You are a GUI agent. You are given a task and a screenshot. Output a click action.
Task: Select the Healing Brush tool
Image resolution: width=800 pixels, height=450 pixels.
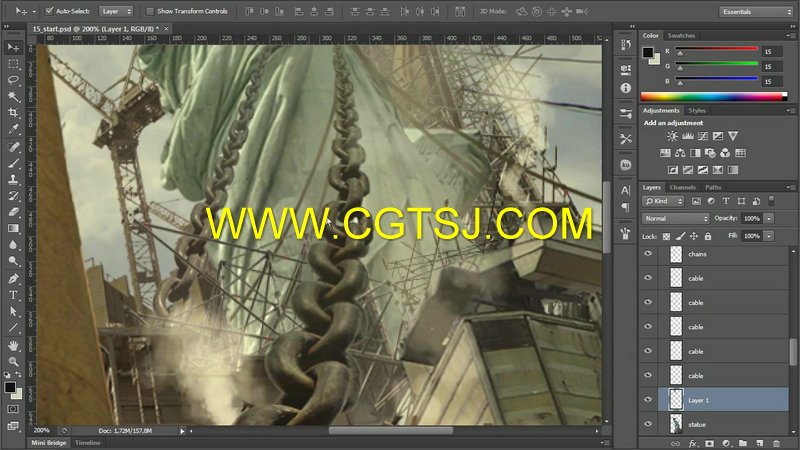pos(13,147)
